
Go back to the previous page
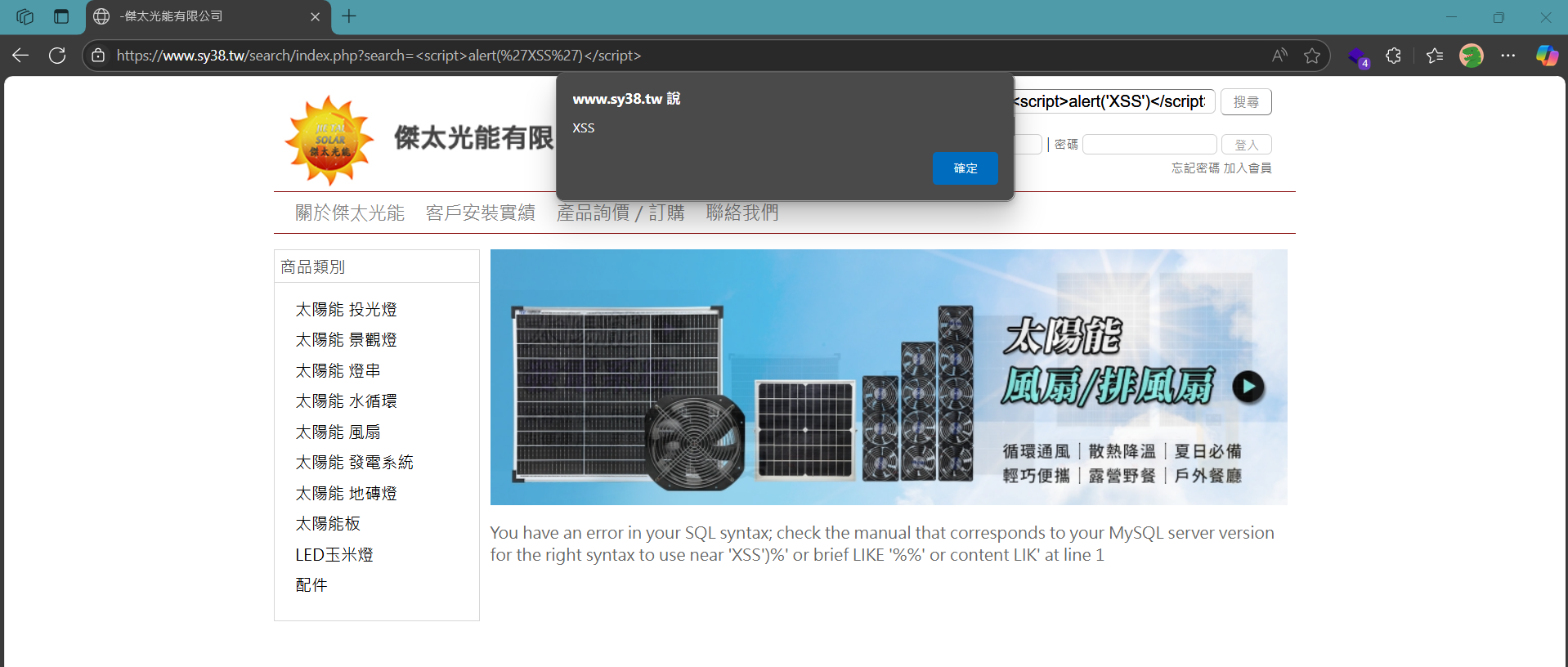click(x=20, y=56)
